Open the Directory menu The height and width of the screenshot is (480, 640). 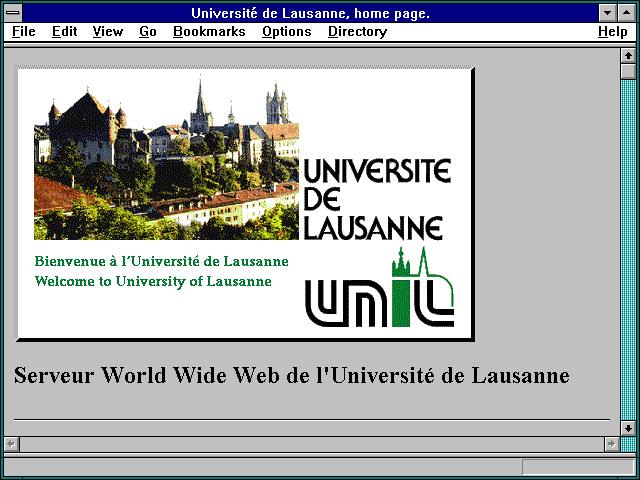(358, 31)
